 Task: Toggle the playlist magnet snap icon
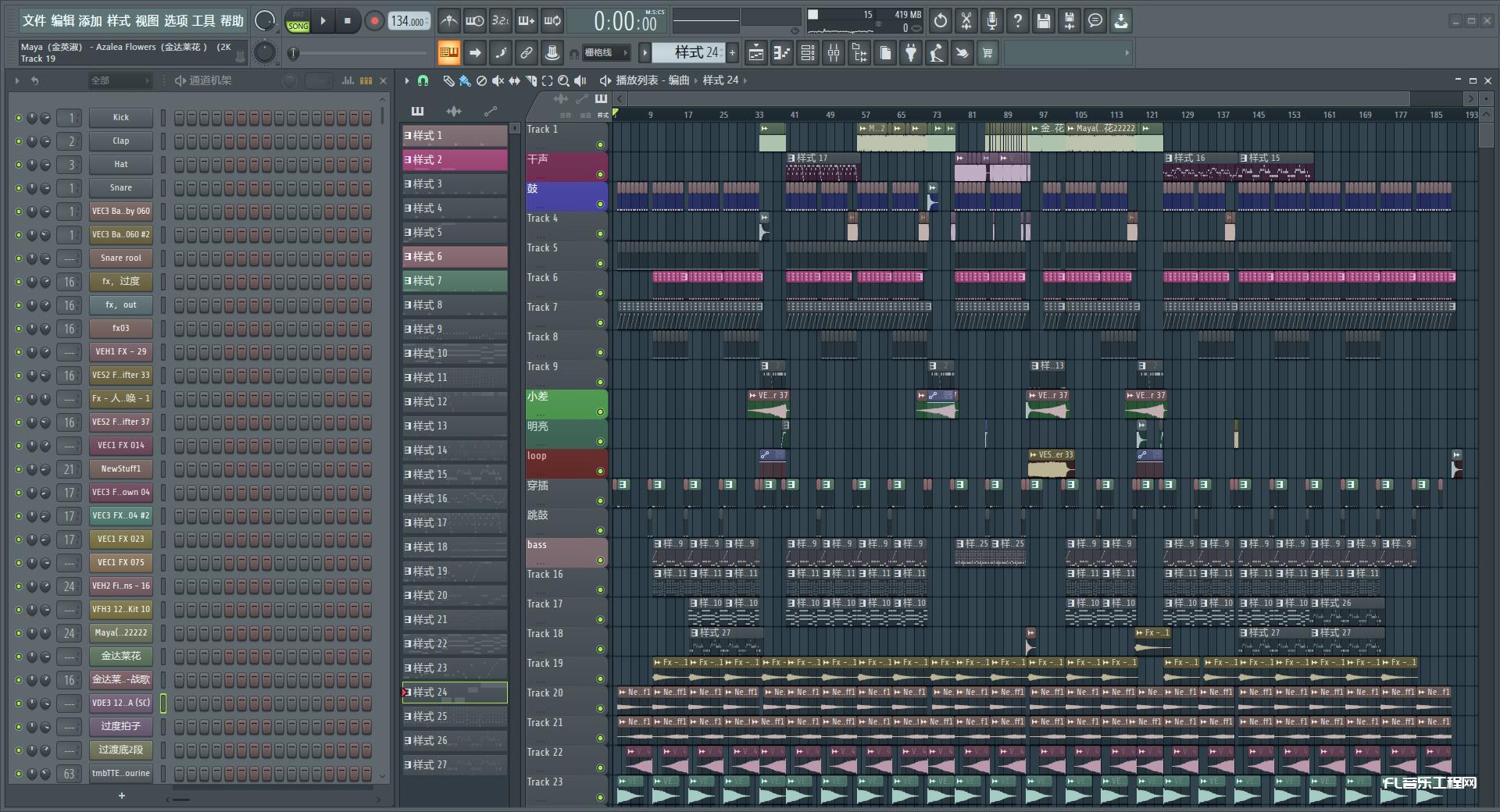click(423, 80)
